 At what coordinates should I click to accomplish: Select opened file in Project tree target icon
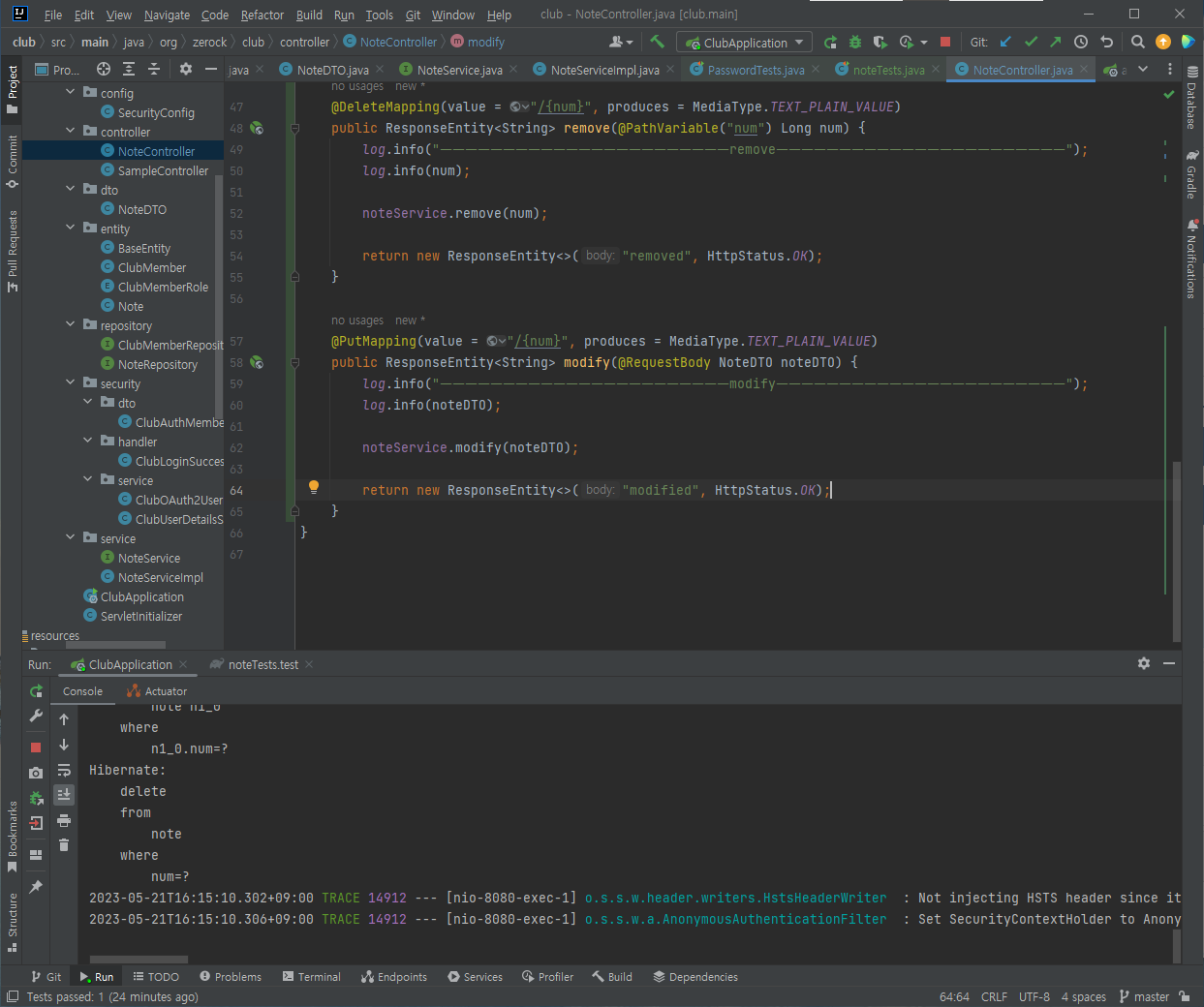[x=104, y=69]
